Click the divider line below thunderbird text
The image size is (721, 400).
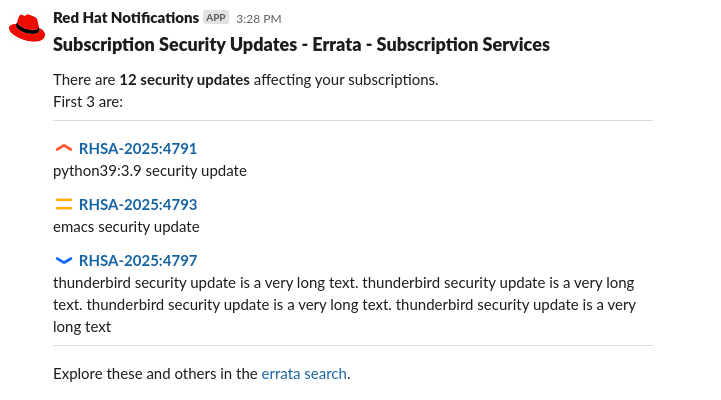(353, 346)
